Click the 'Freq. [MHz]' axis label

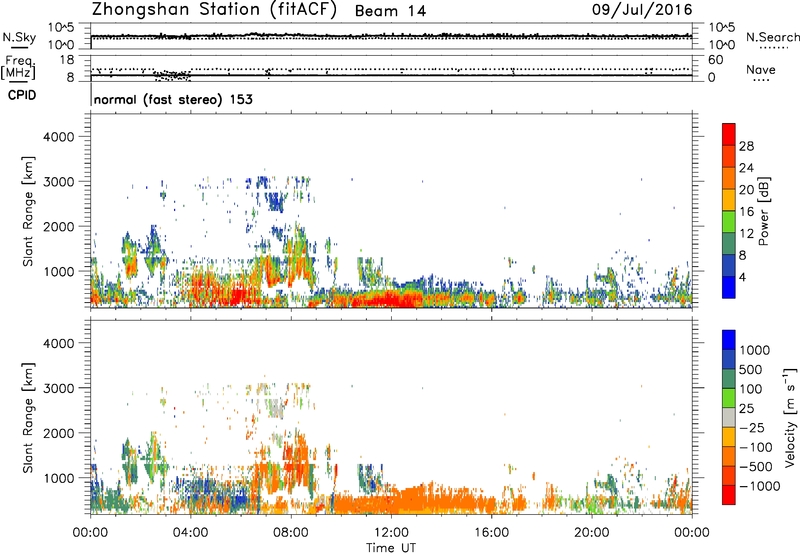(x=18, y=68)
